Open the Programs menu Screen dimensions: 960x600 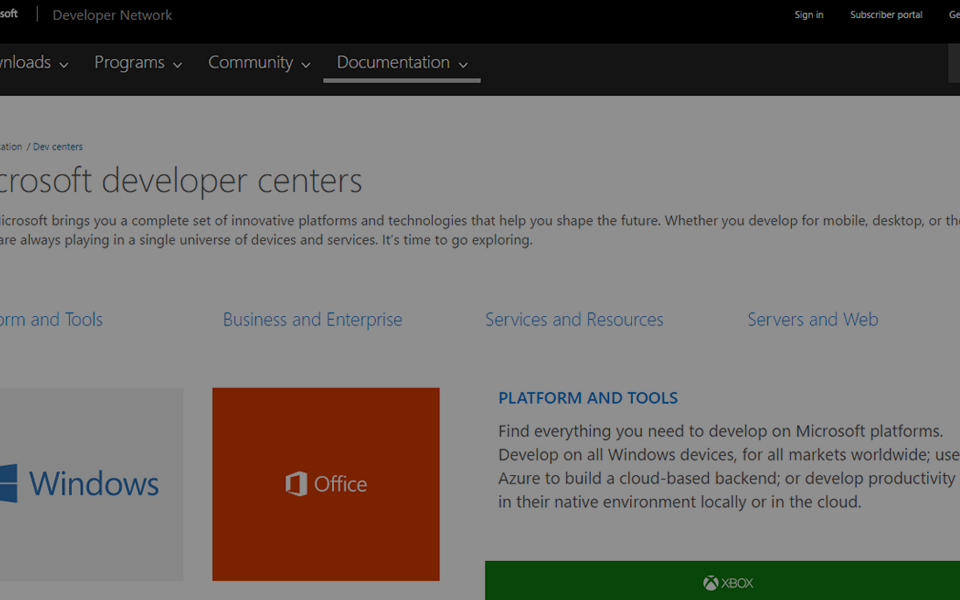tap(129, 62)
